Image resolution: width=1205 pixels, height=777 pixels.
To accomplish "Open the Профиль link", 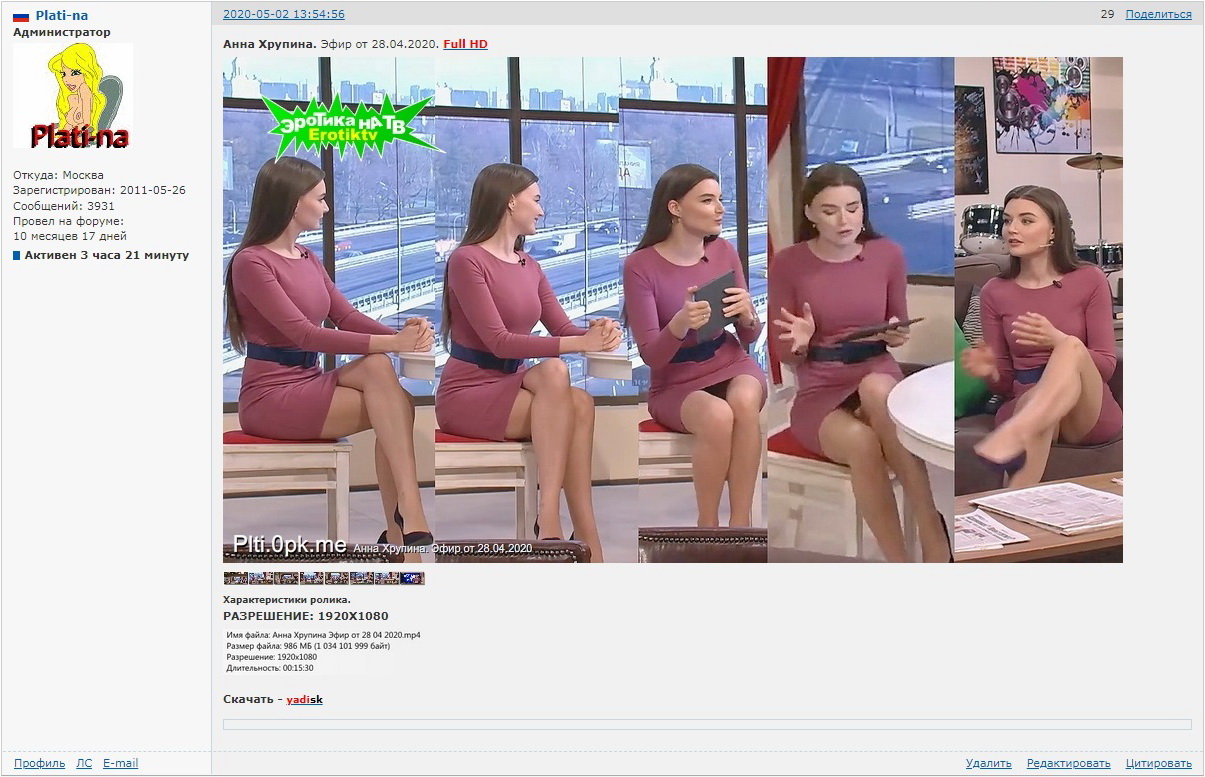I will click(x=39, y=763).
